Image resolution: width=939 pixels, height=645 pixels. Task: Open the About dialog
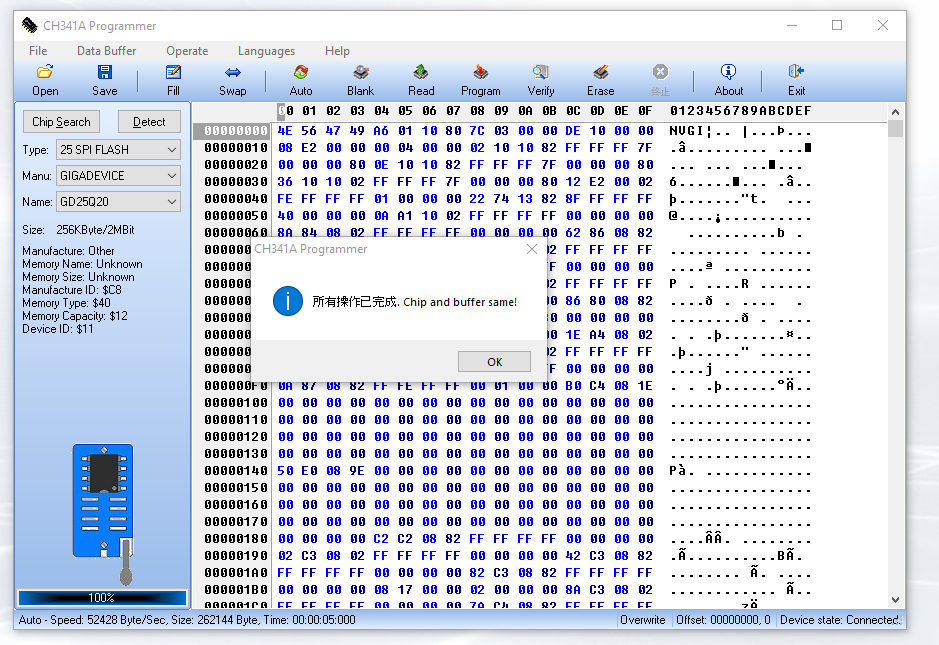[x=728, y=80]
